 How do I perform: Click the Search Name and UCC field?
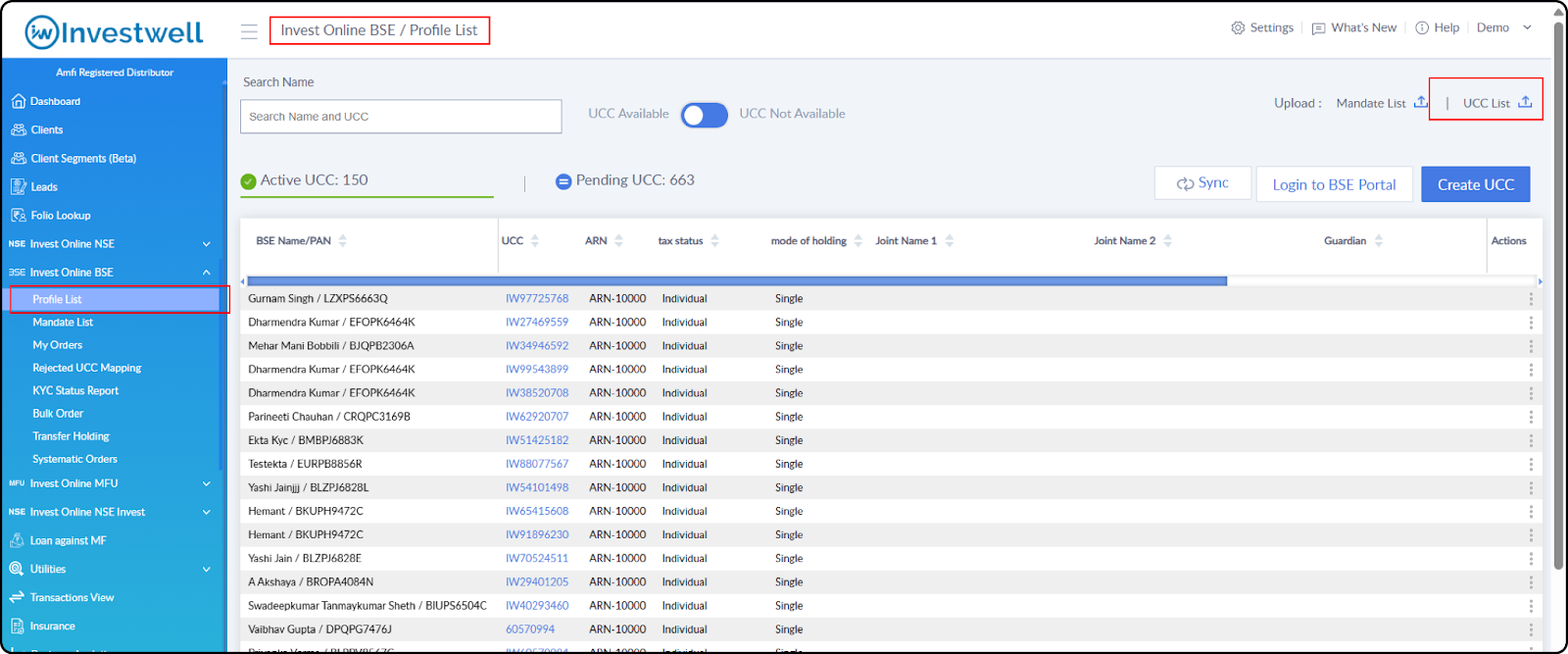[x=401, y=117]
